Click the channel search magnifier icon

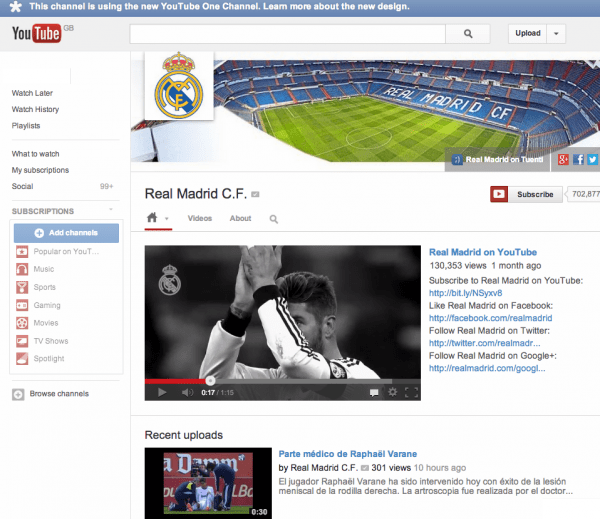click(274, 219)
